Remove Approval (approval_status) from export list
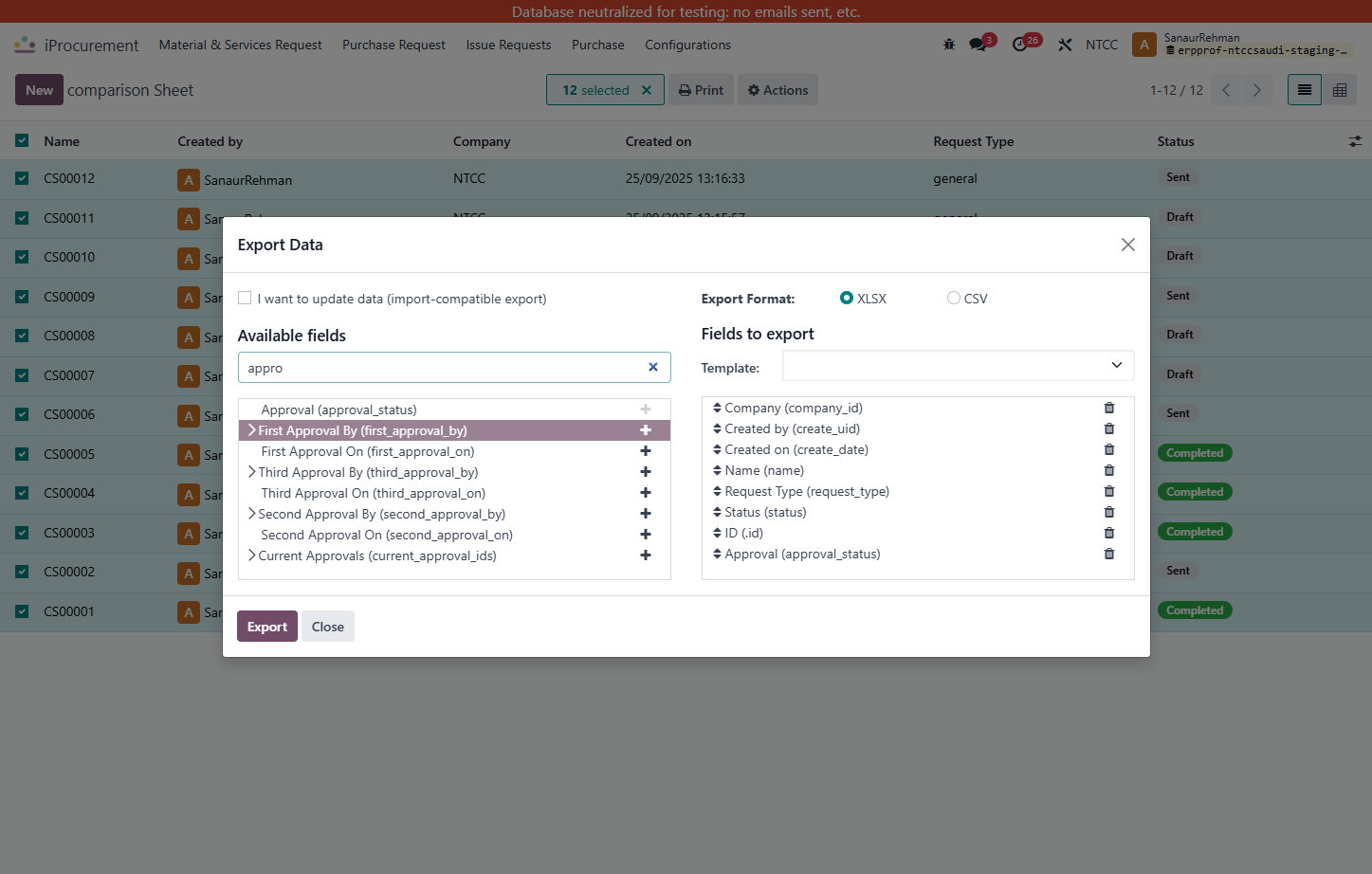This screenshot has width=1372, height=874. click(x=1109, y=554)
